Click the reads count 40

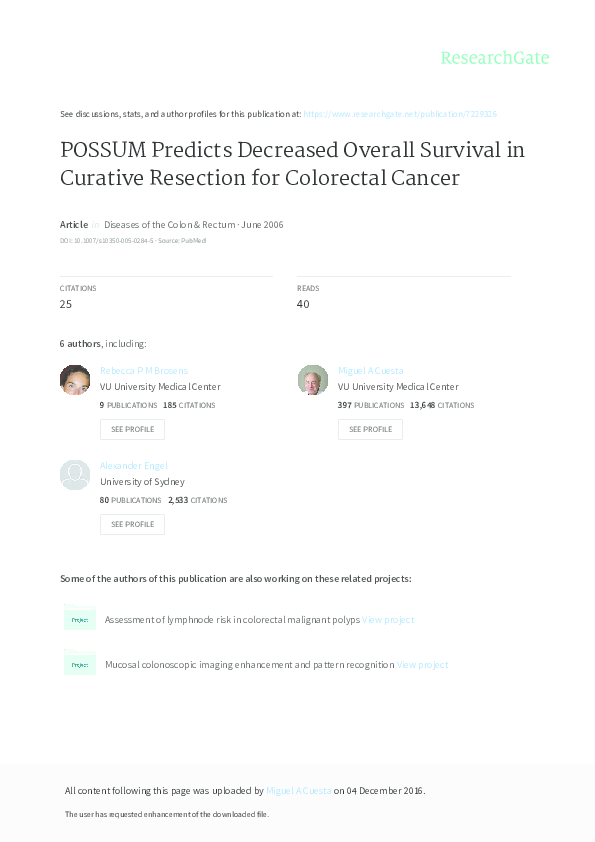[303, 304]
